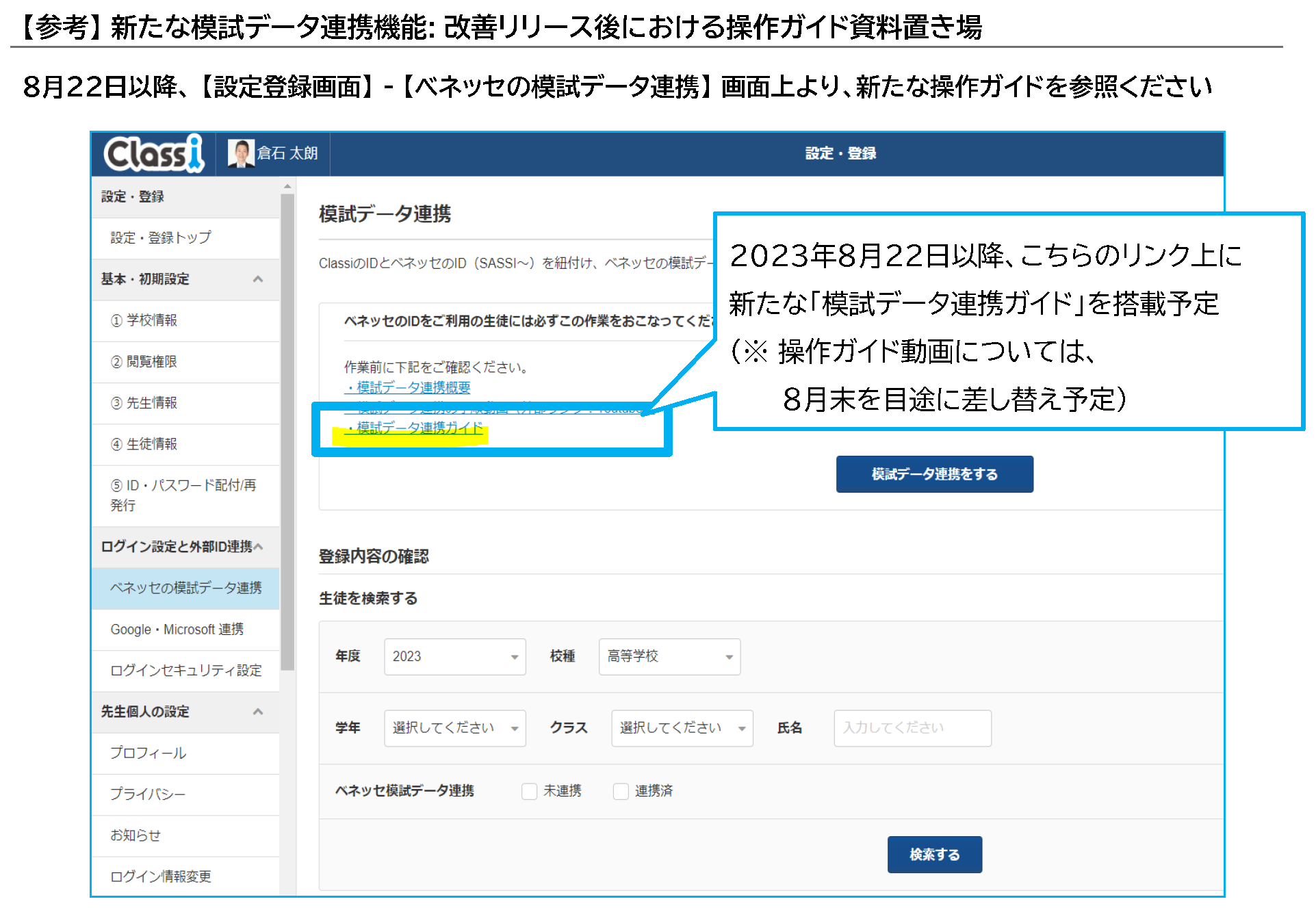
Task: Collapse the ログイン設定と外部ID連携 section
Action: click(258, 547)
